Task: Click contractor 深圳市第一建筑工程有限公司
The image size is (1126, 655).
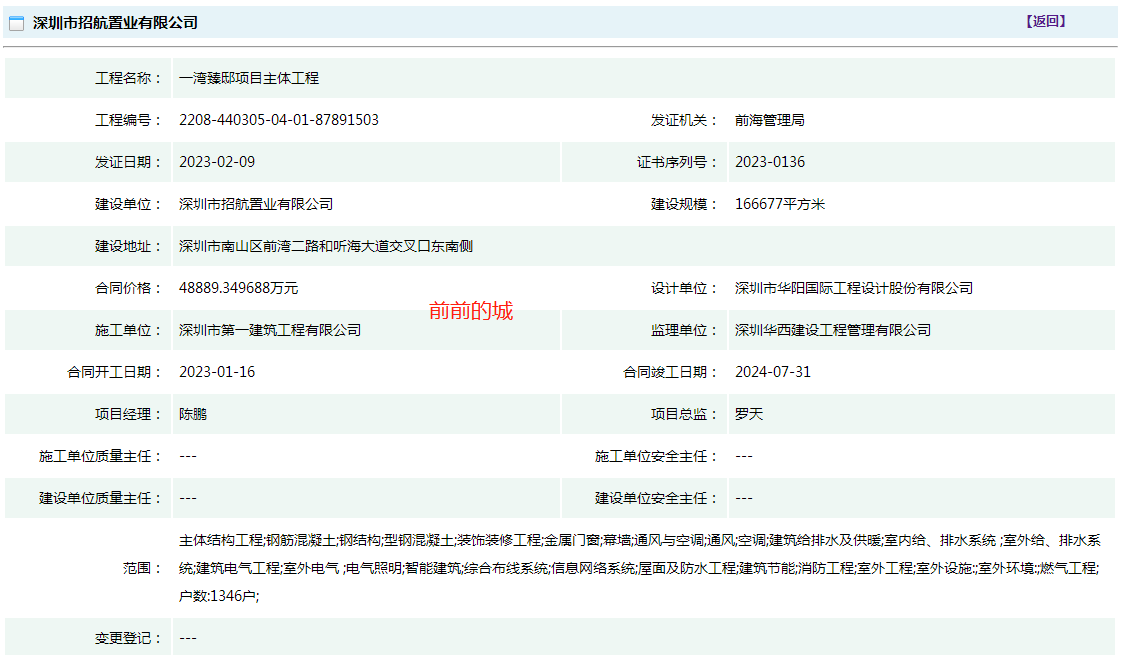Action: [270, 330]
